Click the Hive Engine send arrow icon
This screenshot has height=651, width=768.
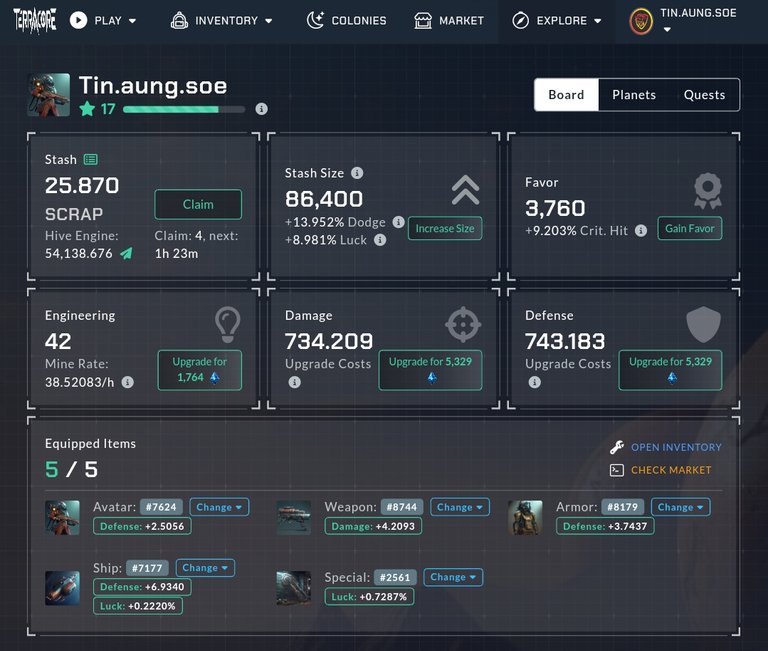126,253
